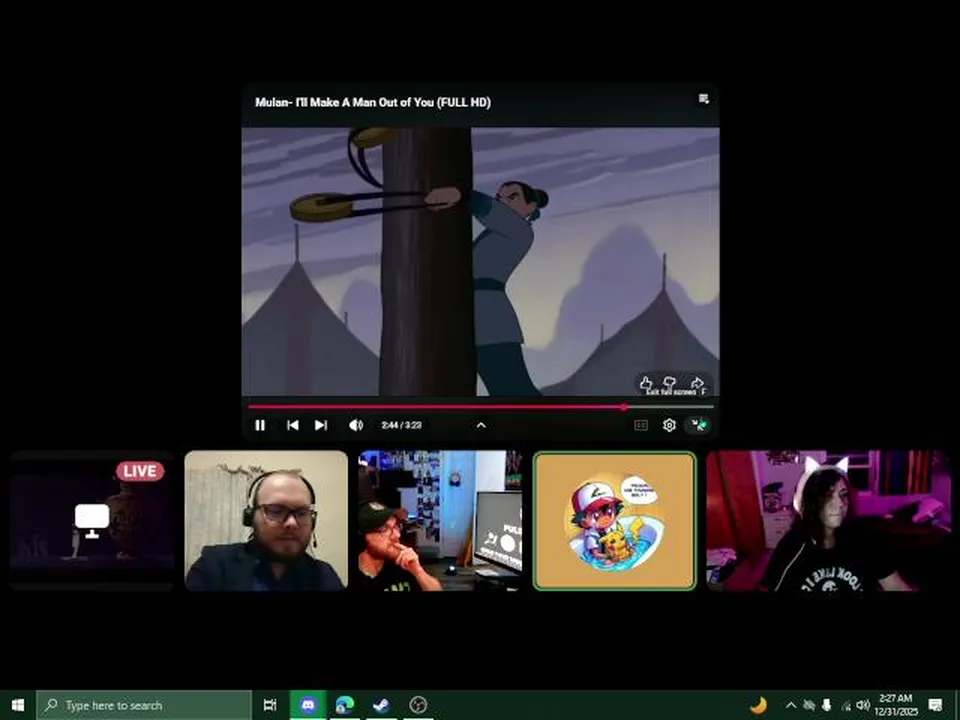Share the video using arrow icon

coord(697,383)
